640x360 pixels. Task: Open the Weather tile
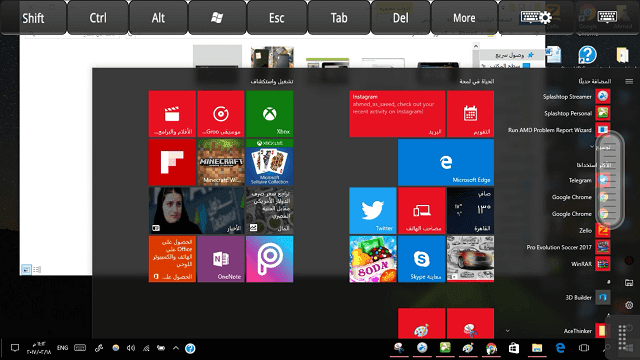click(470, 211)
